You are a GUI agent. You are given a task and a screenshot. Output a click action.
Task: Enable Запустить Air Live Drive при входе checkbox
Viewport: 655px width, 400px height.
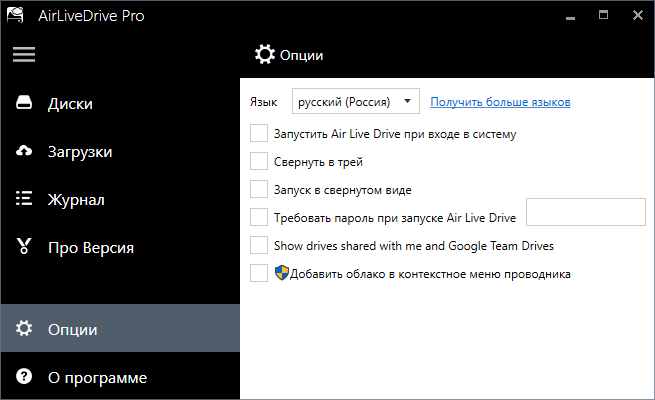coord(259,133)
